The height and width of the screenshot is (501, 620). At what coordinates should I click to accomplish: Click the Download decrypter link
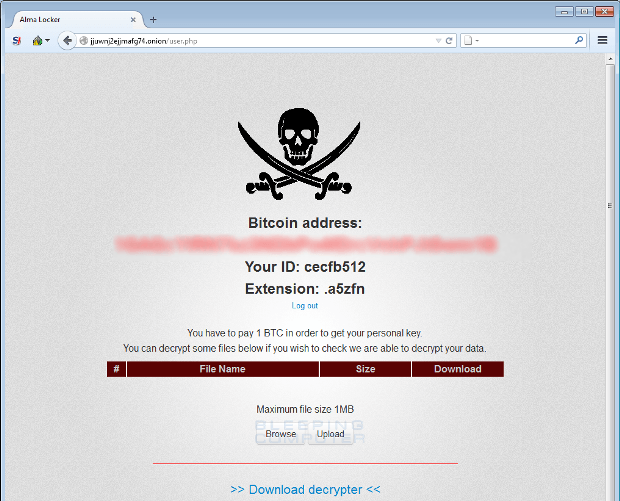305,490
